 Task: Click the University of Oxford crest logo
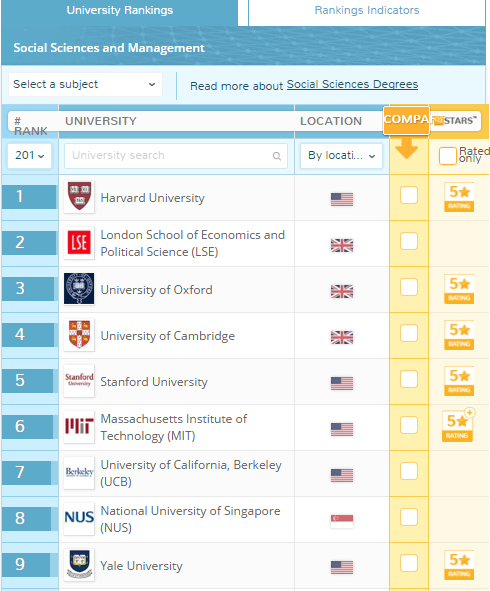(x=79, y=289)
